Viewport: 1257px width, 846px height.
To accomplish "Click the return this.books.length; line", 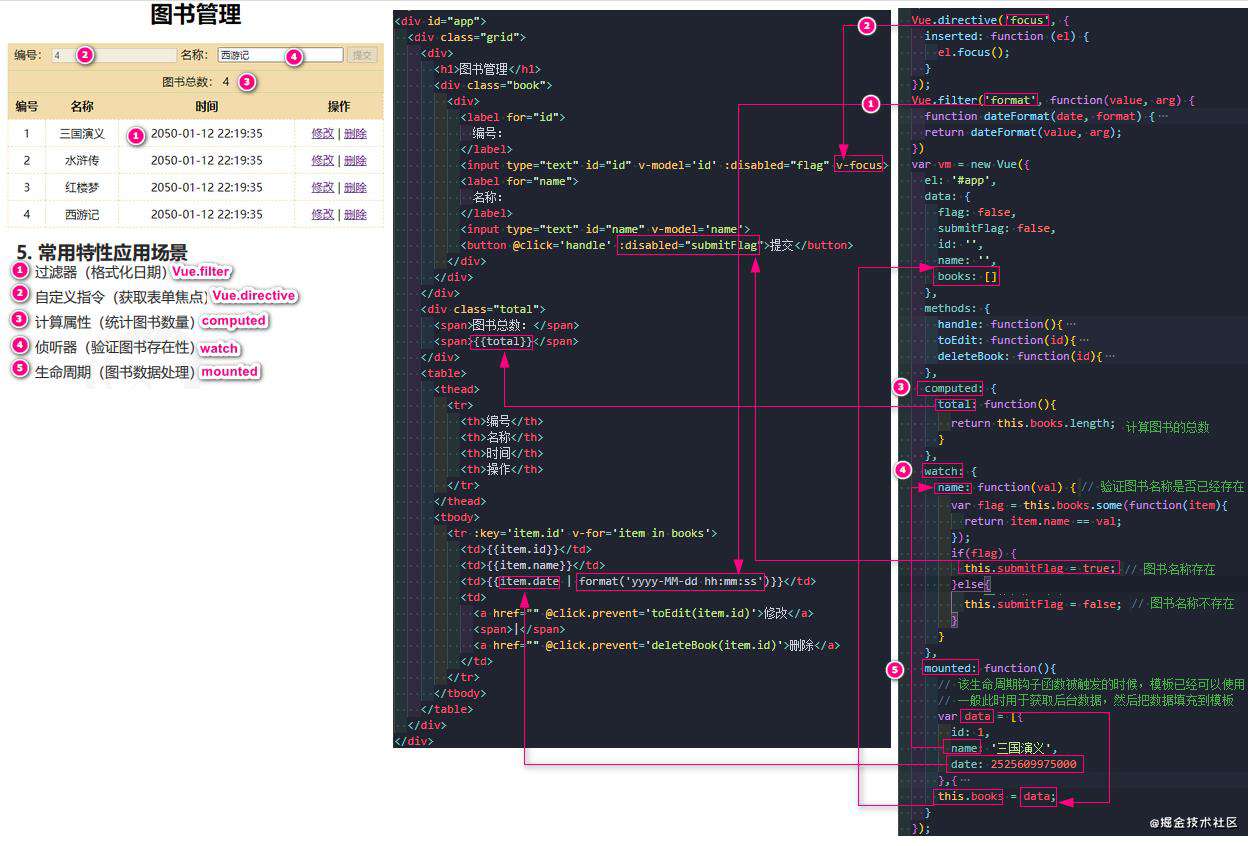I will coord(1033,423).
